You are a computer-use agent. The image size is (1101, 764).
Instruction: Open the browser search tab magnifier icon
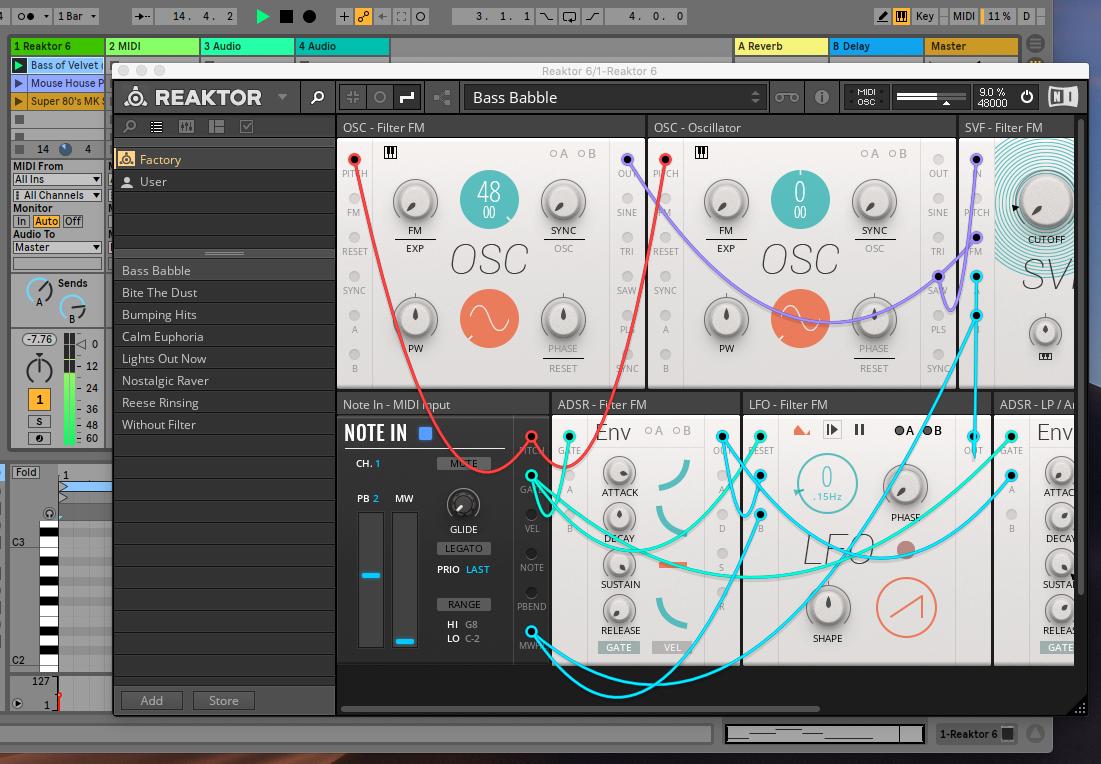tap(130, 126)
